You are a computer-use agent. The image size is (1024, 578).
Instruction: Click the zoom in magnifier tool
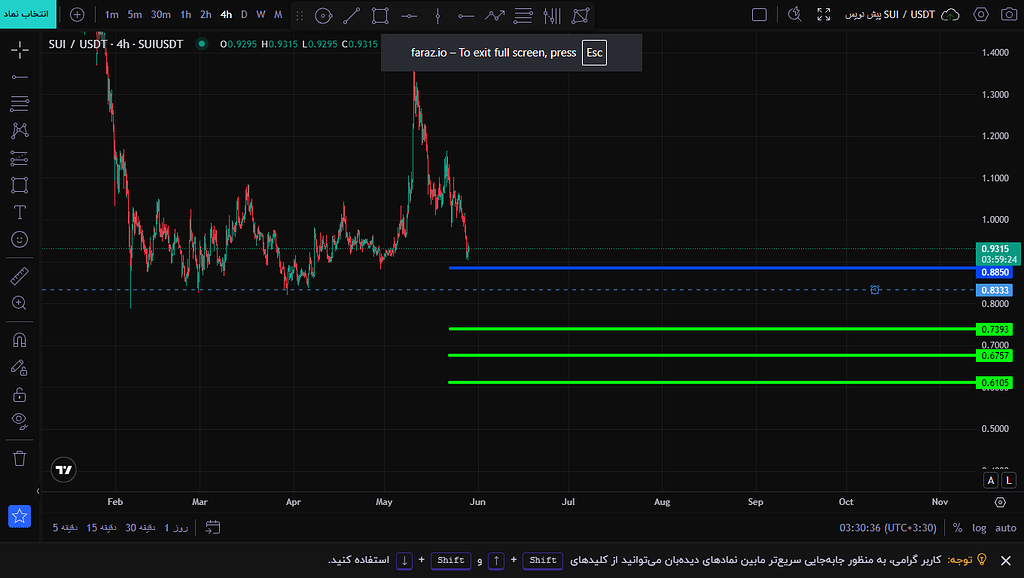pos(20,303)
